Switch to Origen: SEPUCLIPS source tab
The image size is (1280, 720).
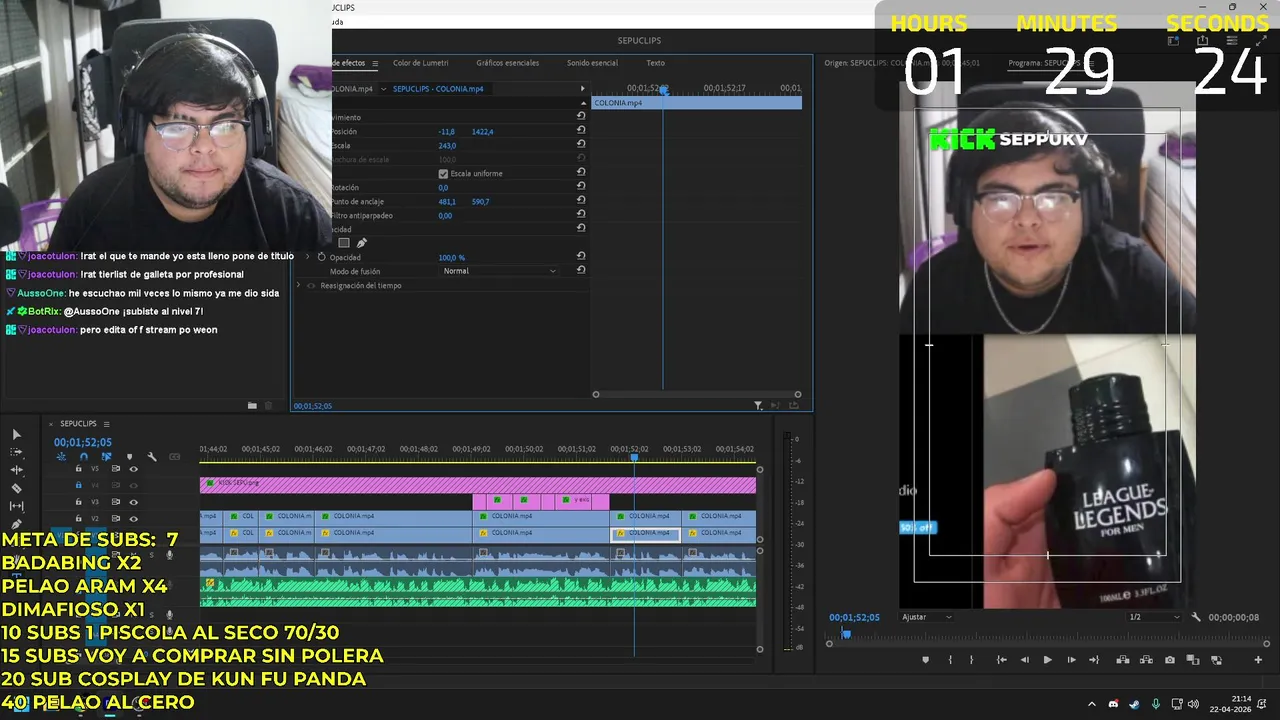coord(902,63)
